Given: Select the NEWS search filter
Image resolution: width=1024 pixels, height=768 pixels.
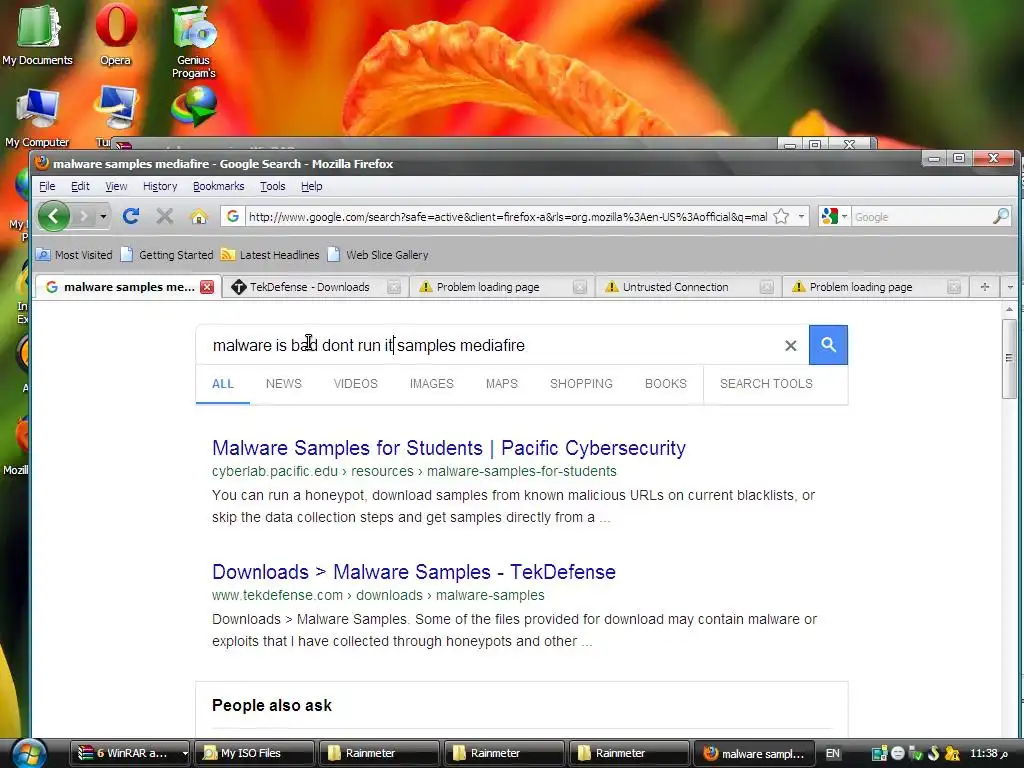Looking at the screenshot, I should tap(283, 384).
